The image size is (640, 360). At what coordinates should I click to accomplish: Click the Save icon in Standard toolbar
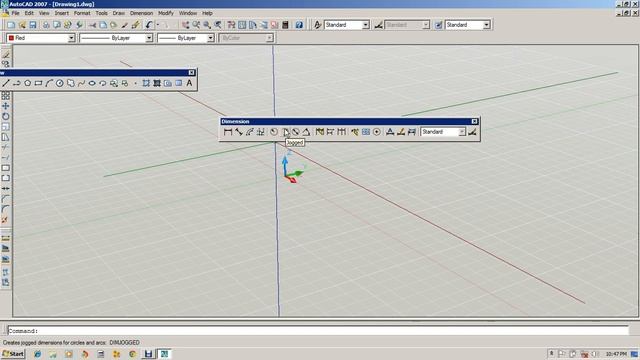(33, 25)
